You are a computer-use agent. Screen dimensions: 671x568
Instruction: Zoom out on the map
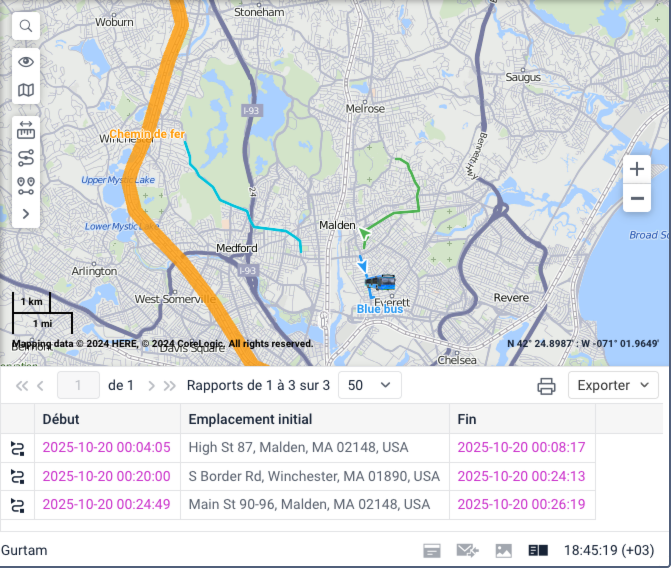637,199
